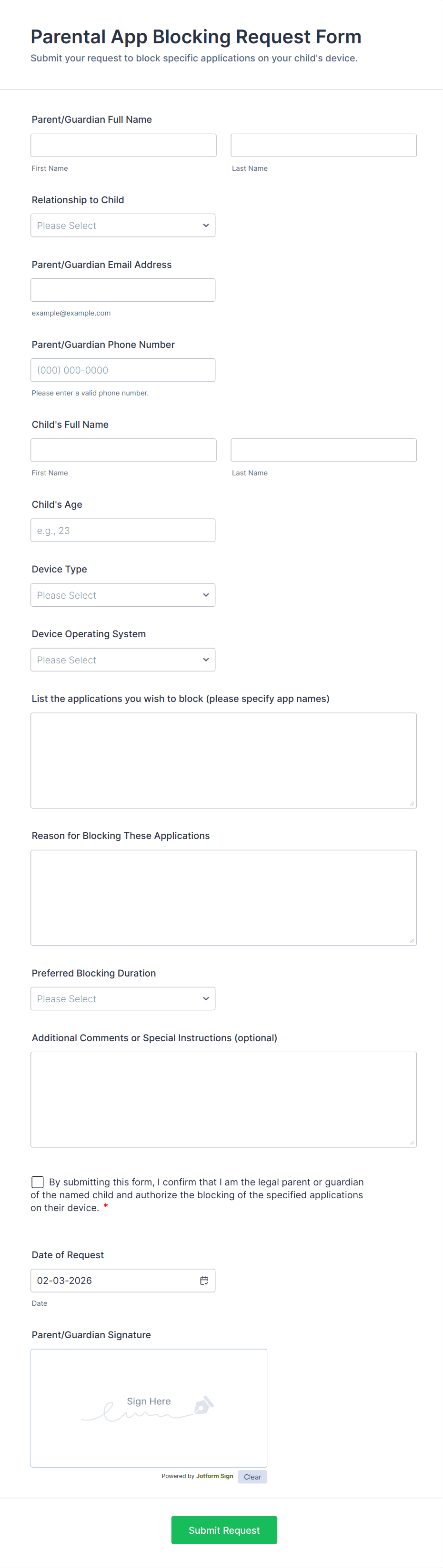
Task: Expand the Preferred Blocking Duration dropdown
Action: (x=122, y=998)
